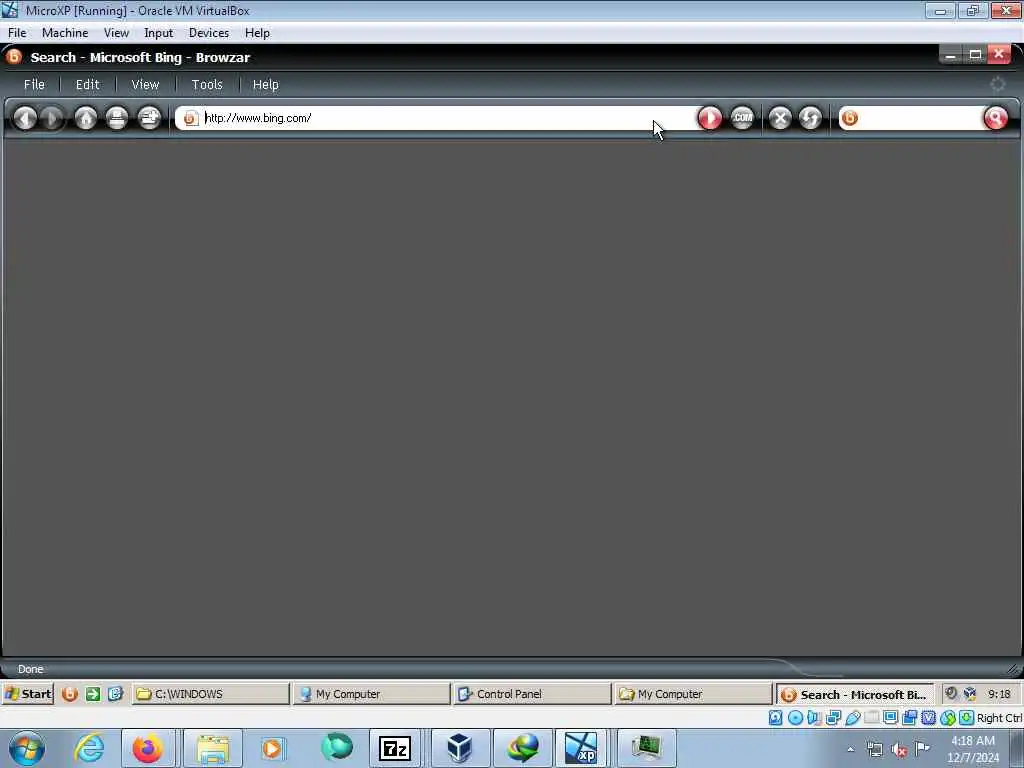Click the XP Start button

tap(28, 694)
